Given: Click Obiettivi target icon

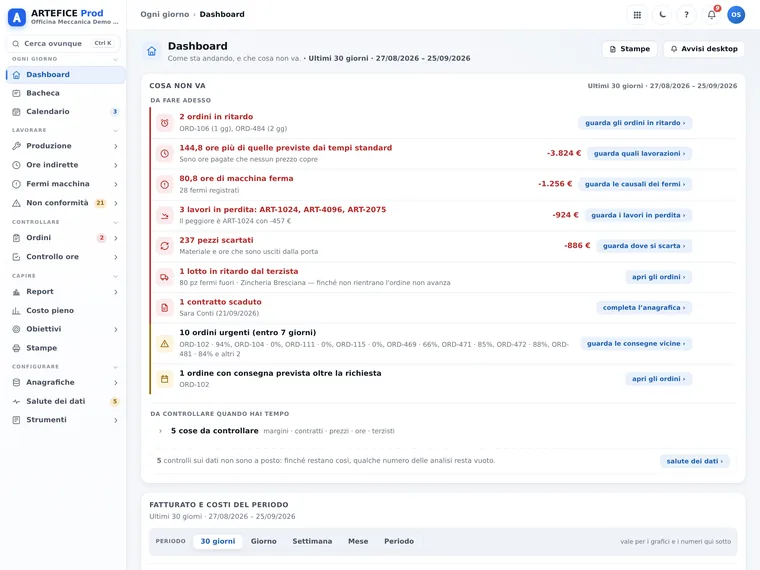Looking at the screenshot, I should [16, 329].
